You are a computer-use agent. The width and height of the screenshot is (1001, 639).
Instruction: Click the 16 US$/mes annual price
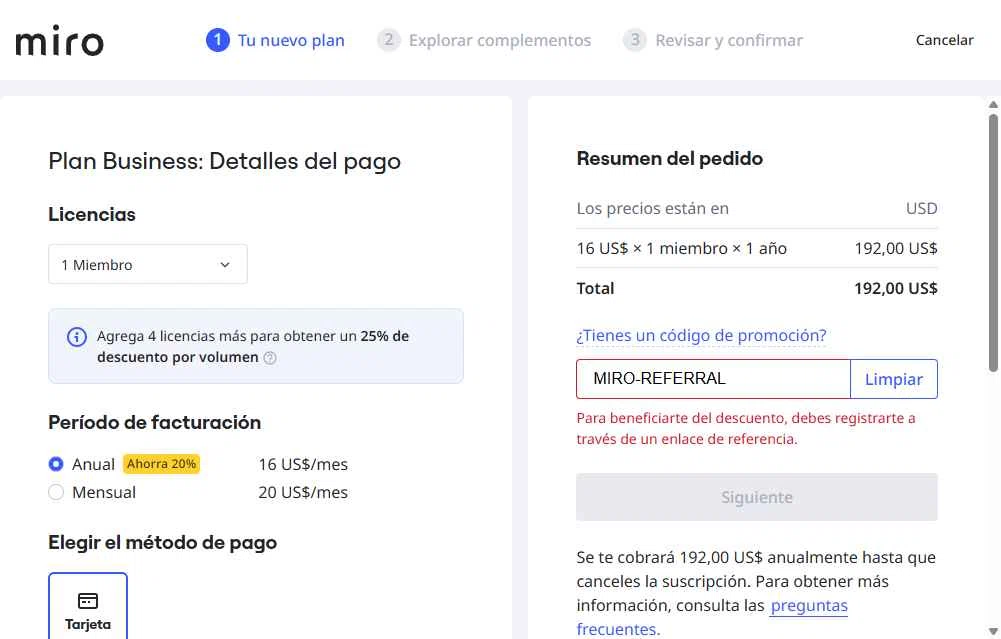click(x=303, y=465)
